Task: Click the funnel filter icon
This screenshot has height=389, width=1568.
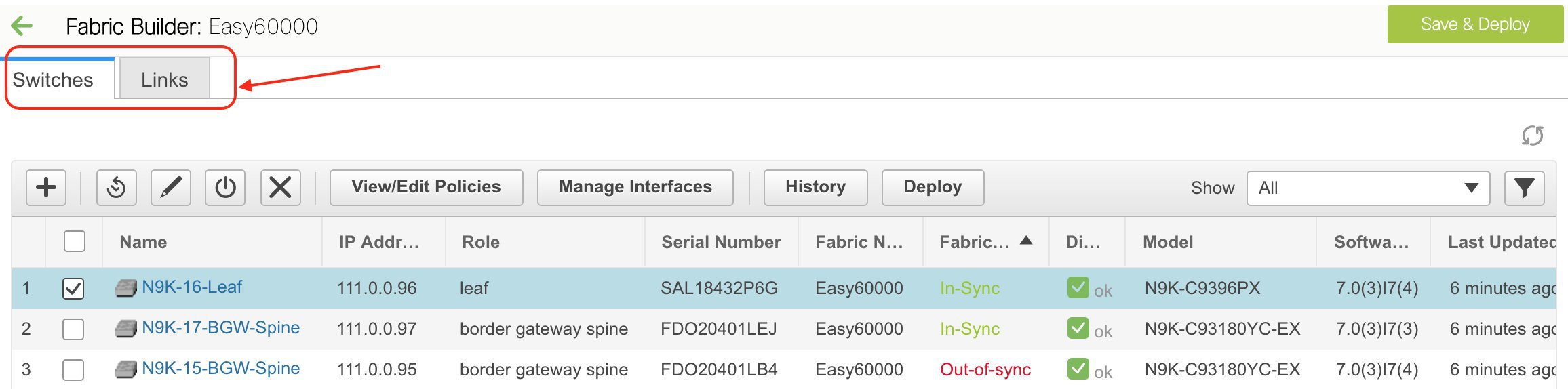Action: tap(1524, 188)
